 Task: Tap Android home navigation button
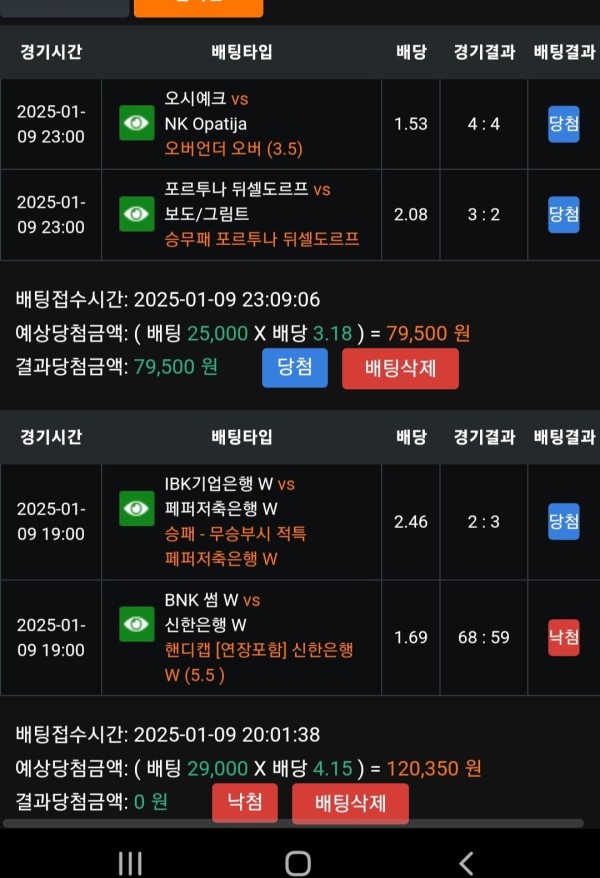coord(298,863)
